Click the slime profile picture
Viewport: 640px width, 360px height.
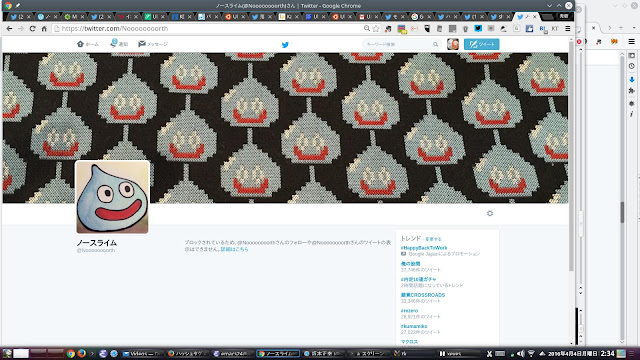tap(112, 197)
